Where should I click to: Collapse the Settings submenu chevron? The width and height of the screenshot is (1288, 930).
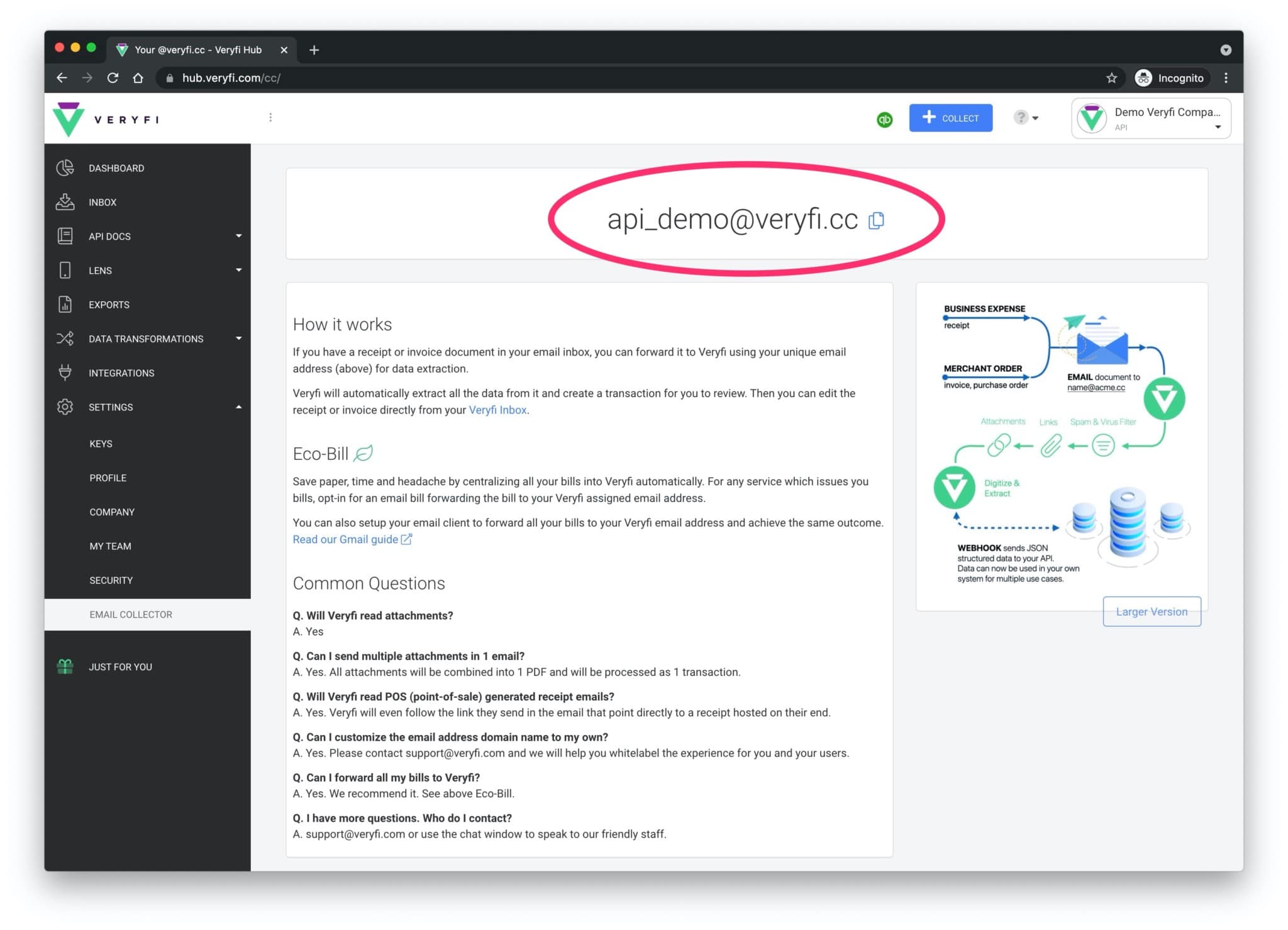[x=239, y=406]
